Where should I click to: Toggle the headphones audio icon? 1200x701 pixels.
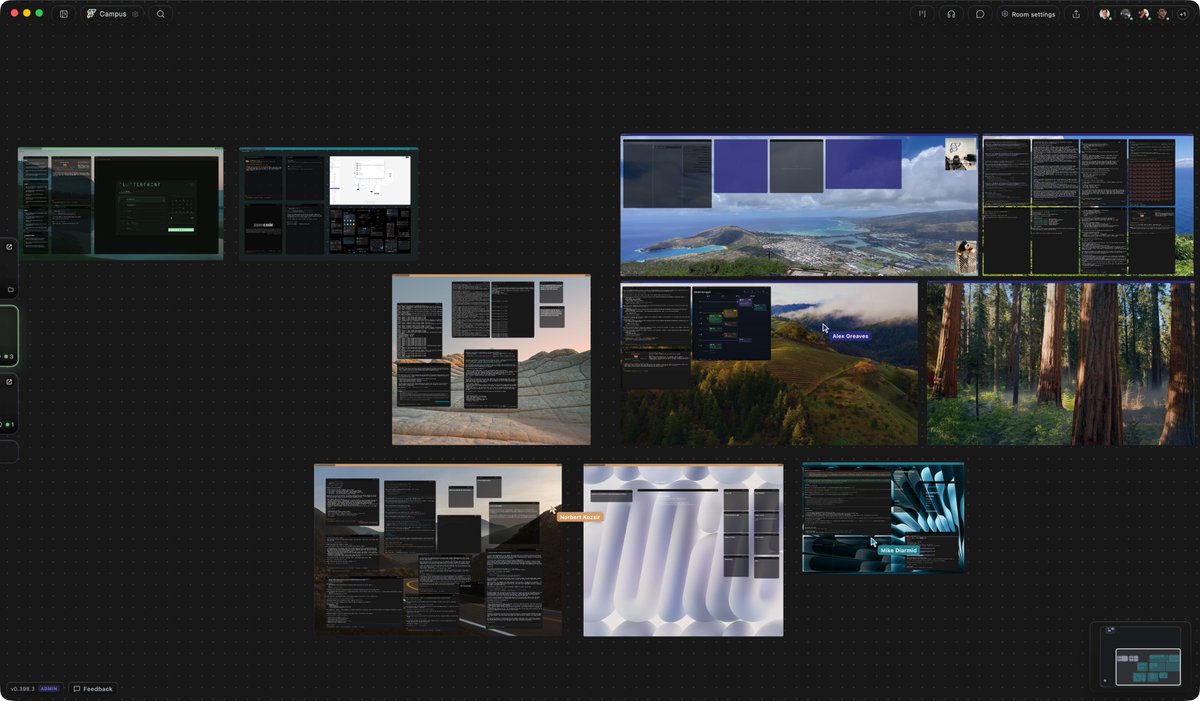coord(951,14)
